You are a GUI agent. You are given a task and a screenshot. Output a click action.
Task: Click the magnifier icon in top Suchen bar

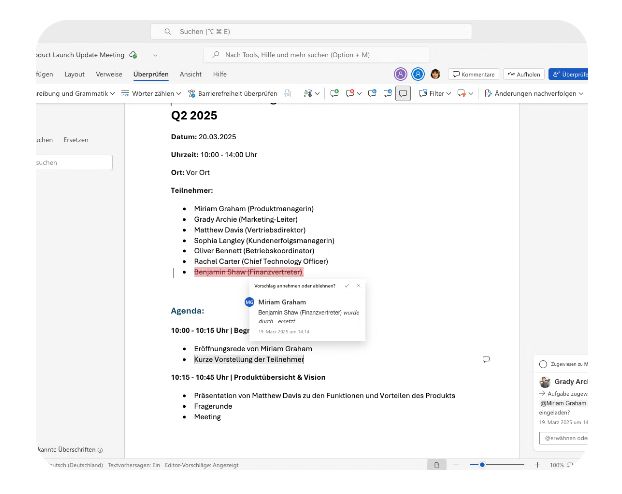coord(168,31)
